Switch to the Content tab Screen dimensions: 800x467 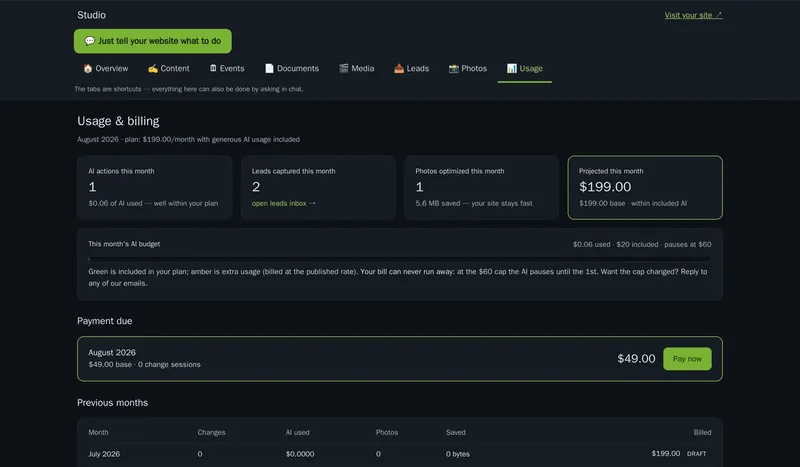(x=168, y=68)
